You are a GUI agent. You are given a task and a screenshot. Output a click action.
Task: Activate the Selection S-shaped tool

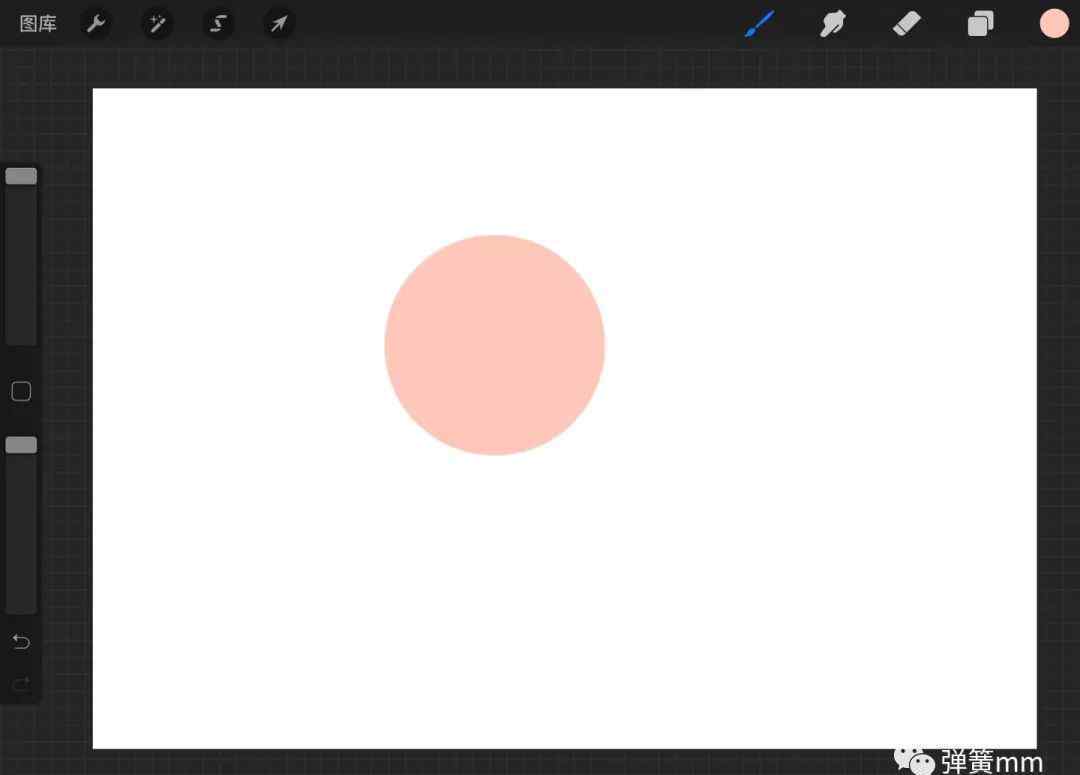click(218, 24)
